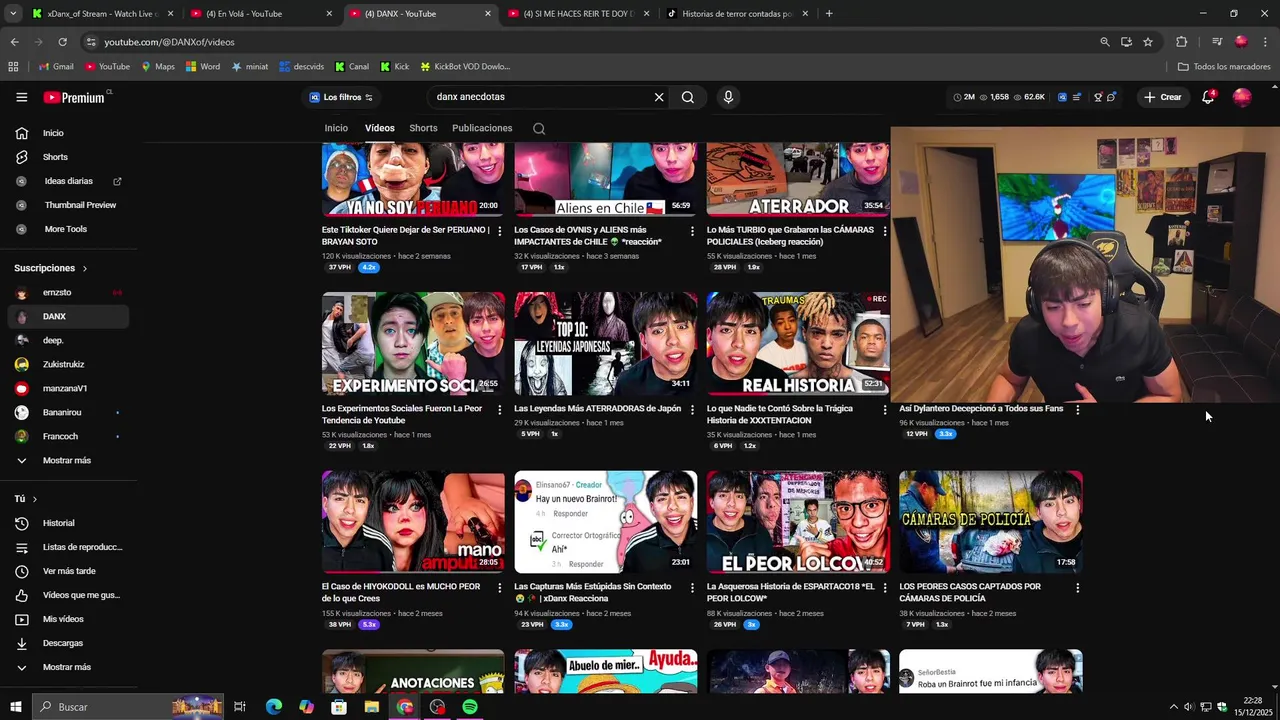Open Leyendas Japonesas video thumbnail
The width and height of the screenshot is (1280, 720).
click(606, 343)
